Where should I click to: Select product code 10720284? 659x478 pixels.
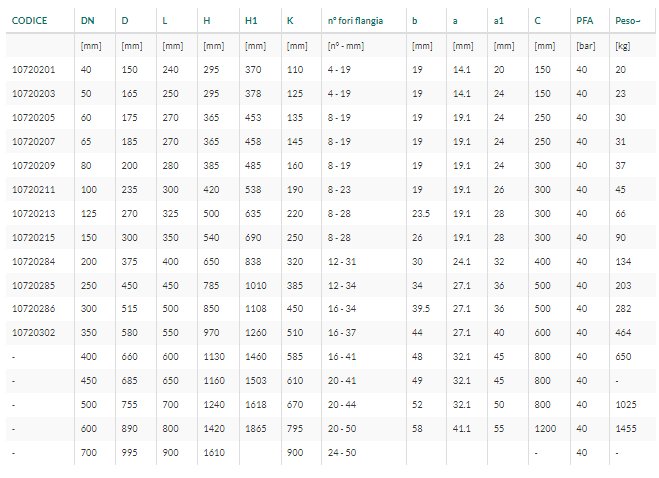(x=34, y=261)
